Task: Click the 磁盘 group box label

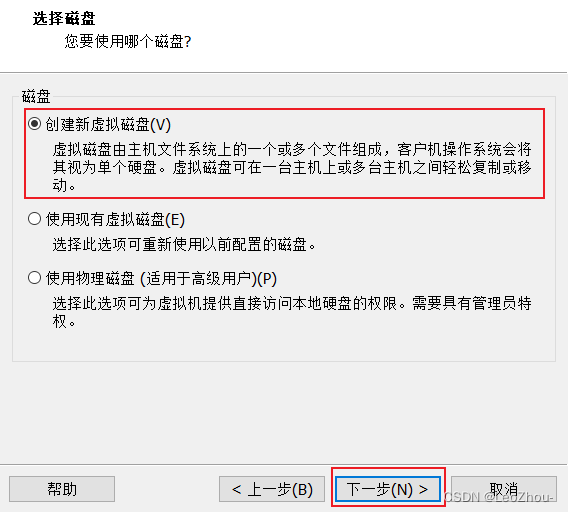Action: (36, 96)
